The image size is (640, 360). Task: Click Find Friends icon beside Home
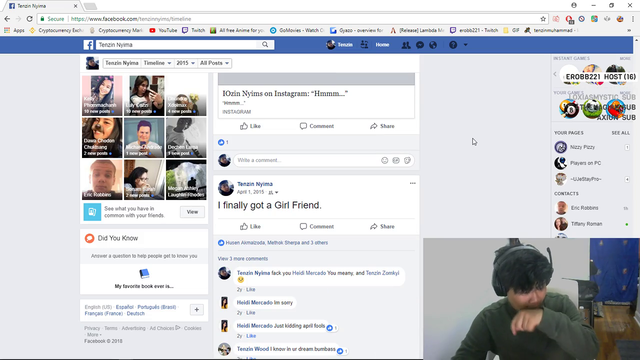(364, 44)
